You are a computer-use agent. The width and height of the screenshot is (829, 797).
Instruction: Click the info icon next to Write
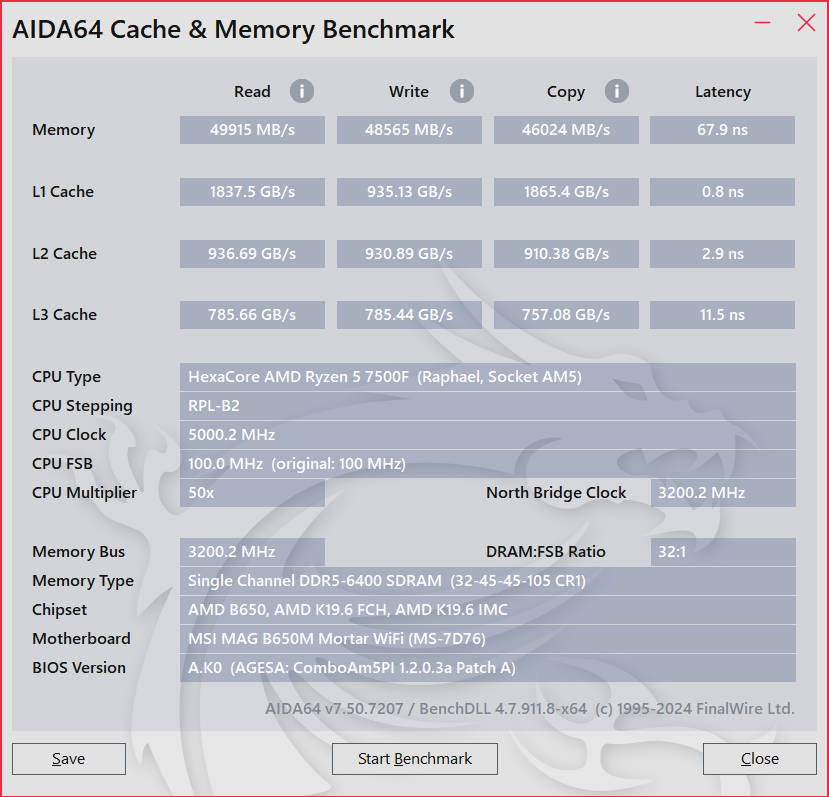click(x=462, y=91)
